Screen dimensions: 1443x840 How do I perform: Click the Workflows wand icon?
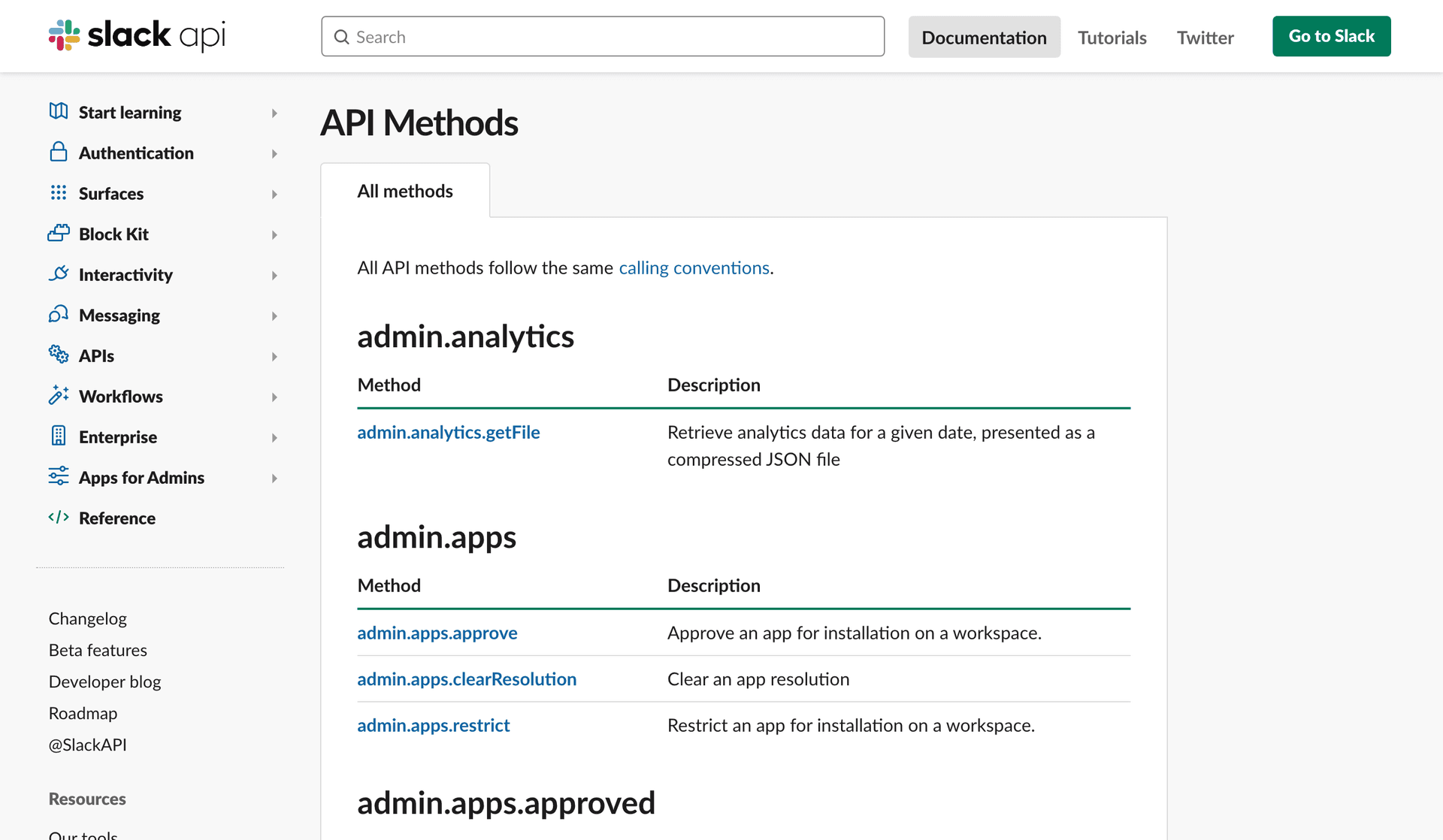[x=59, y=396]
